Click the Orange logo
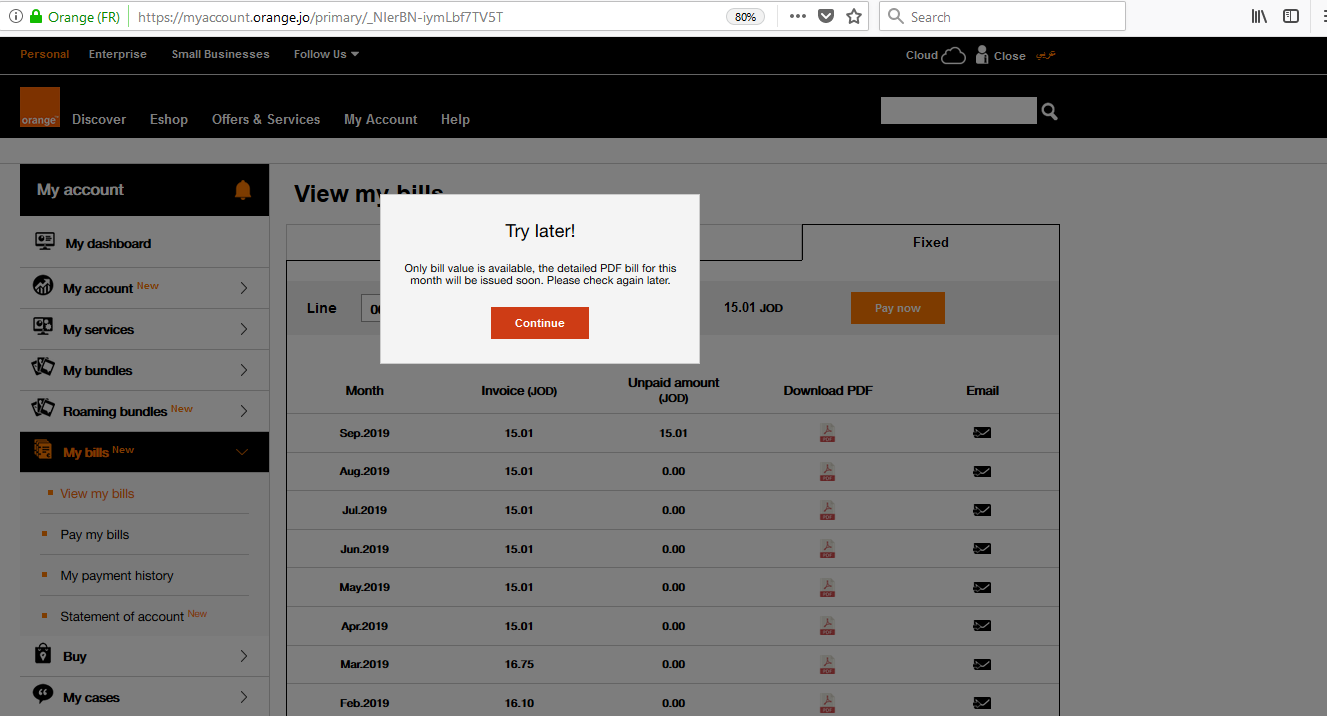The height and width of the screenshot is (716, 1327). [x=40, y=107]
